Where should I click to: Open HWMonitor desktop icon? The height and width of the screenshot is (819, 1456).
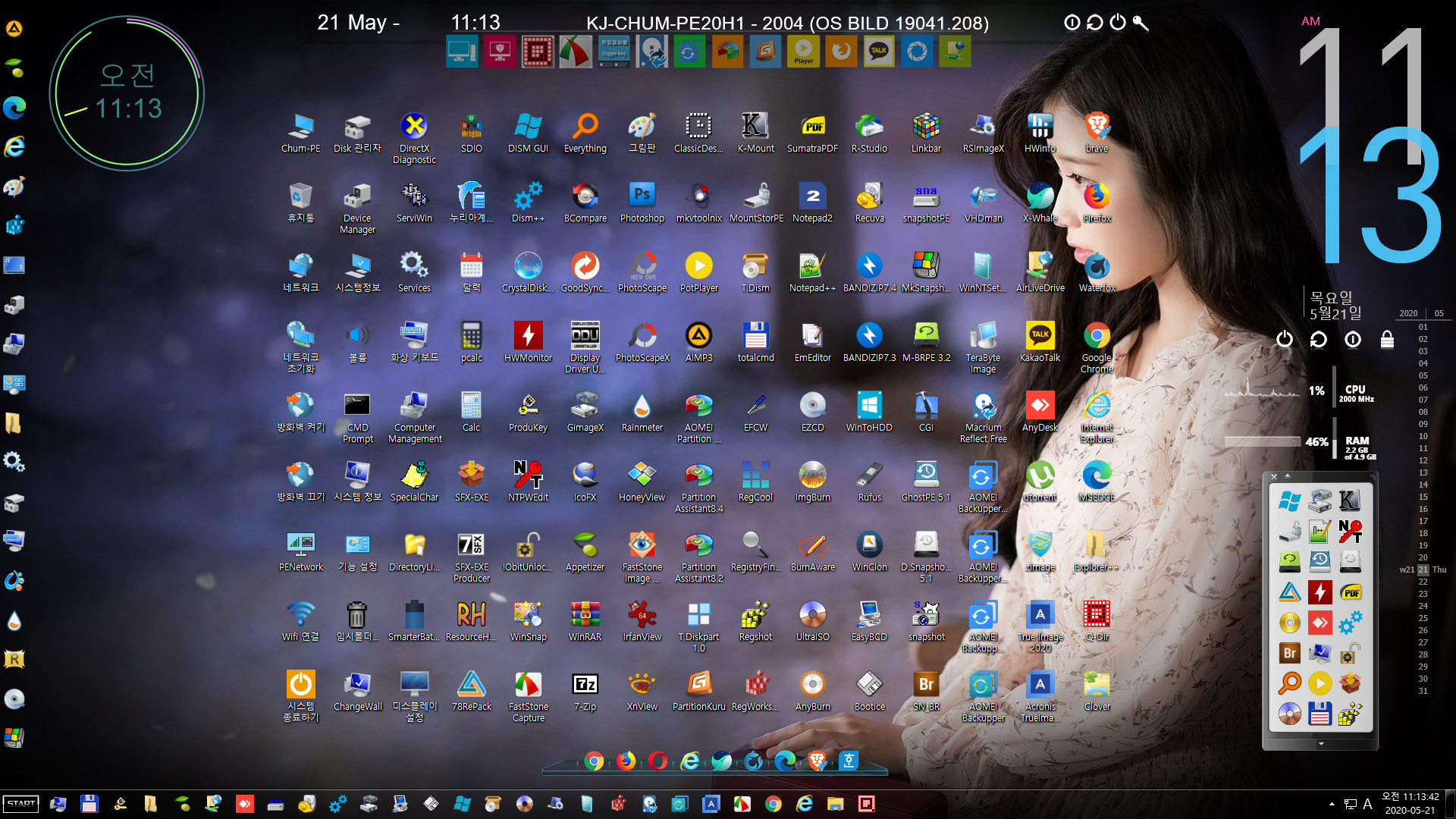(x=529, y=343)
